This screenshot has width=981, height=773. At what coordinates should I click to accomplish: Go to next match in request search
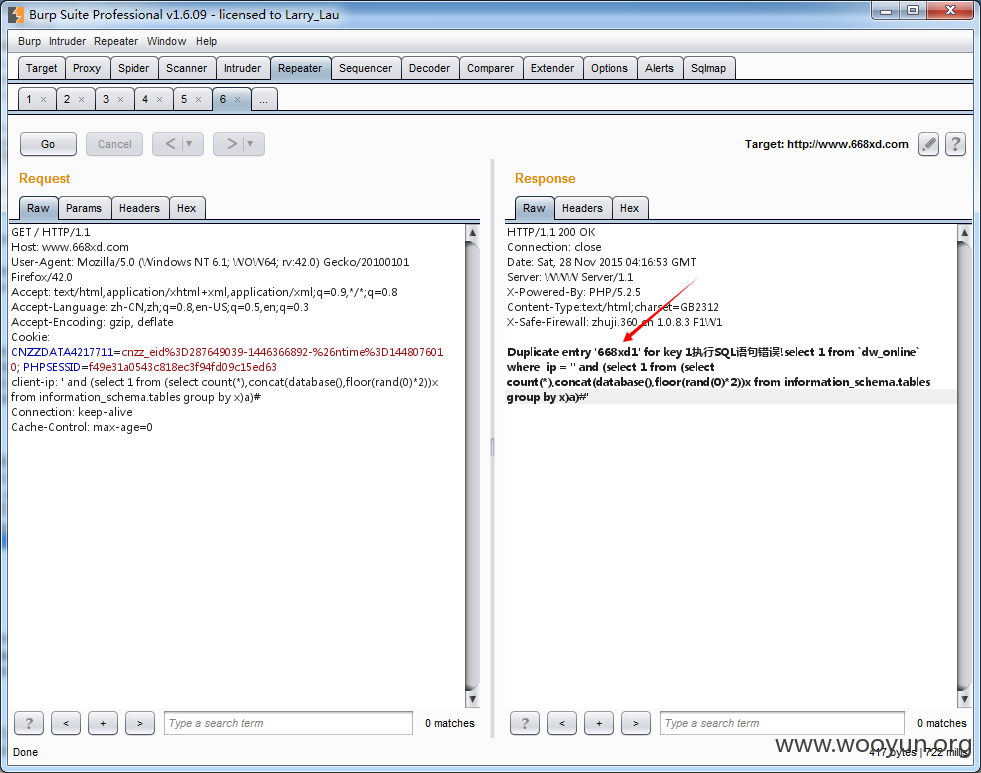point(140,723)
